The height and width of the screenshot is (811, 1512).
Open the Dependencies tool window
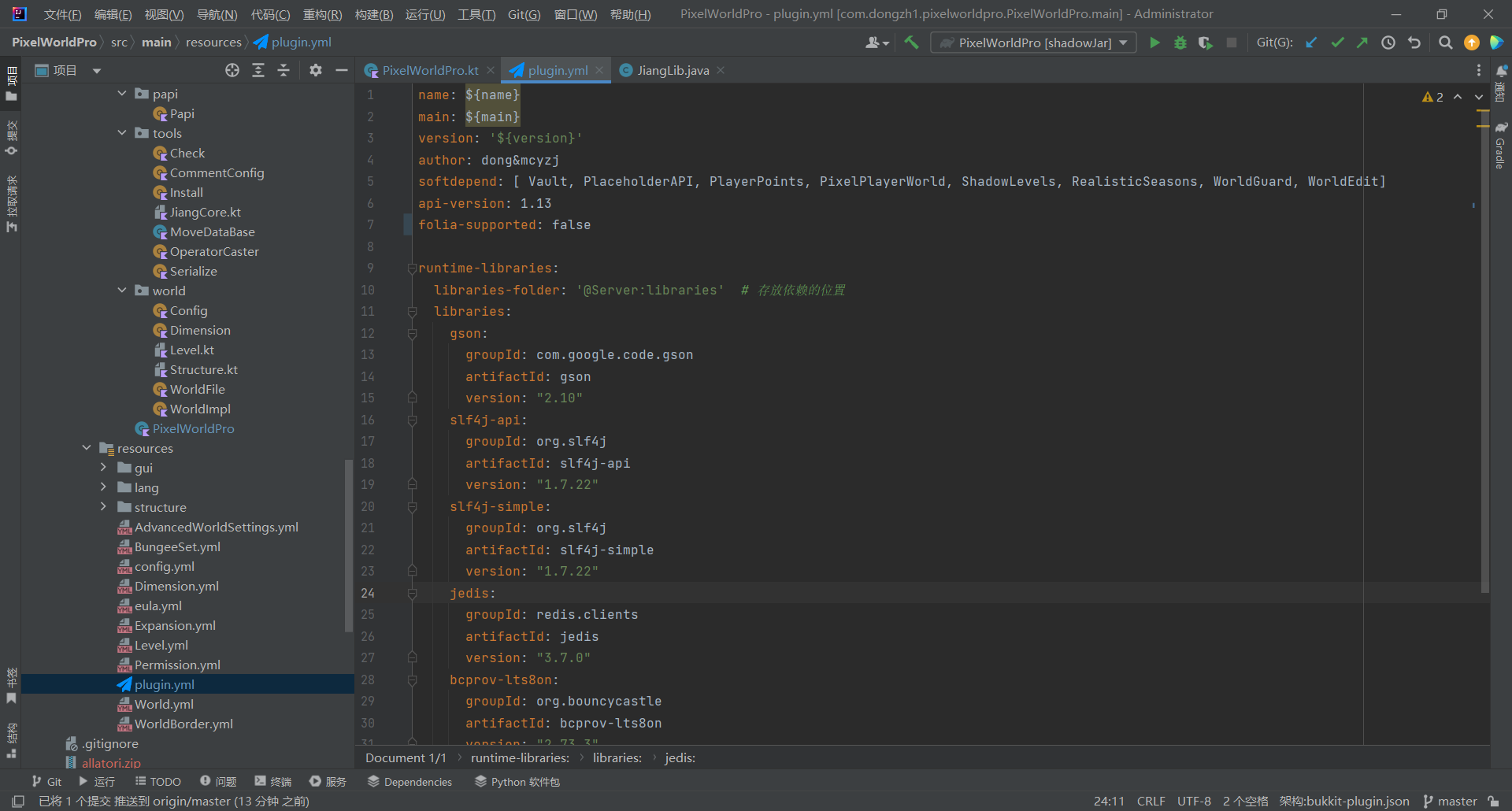pos(410,782)
